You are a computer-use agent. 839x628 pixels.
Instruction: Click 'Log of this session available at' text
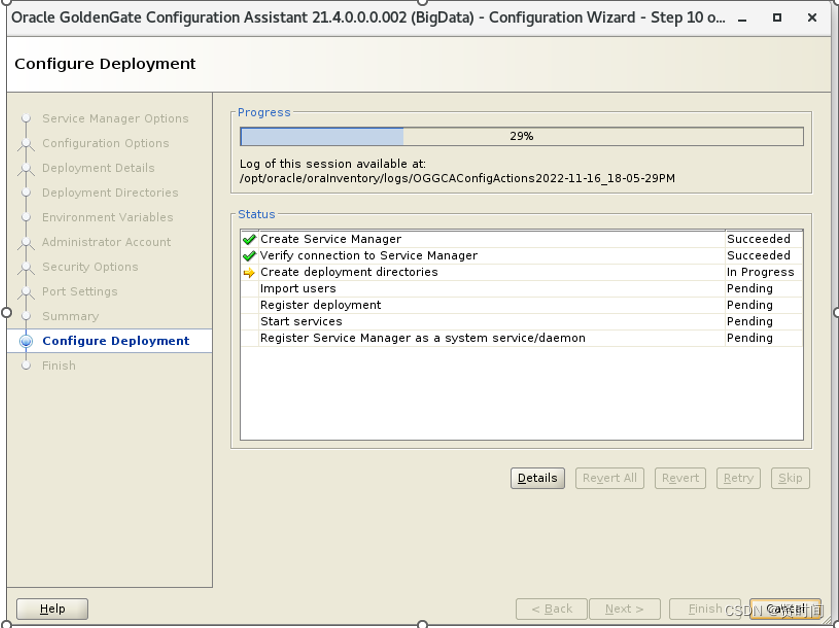click(x=332, y=164)
